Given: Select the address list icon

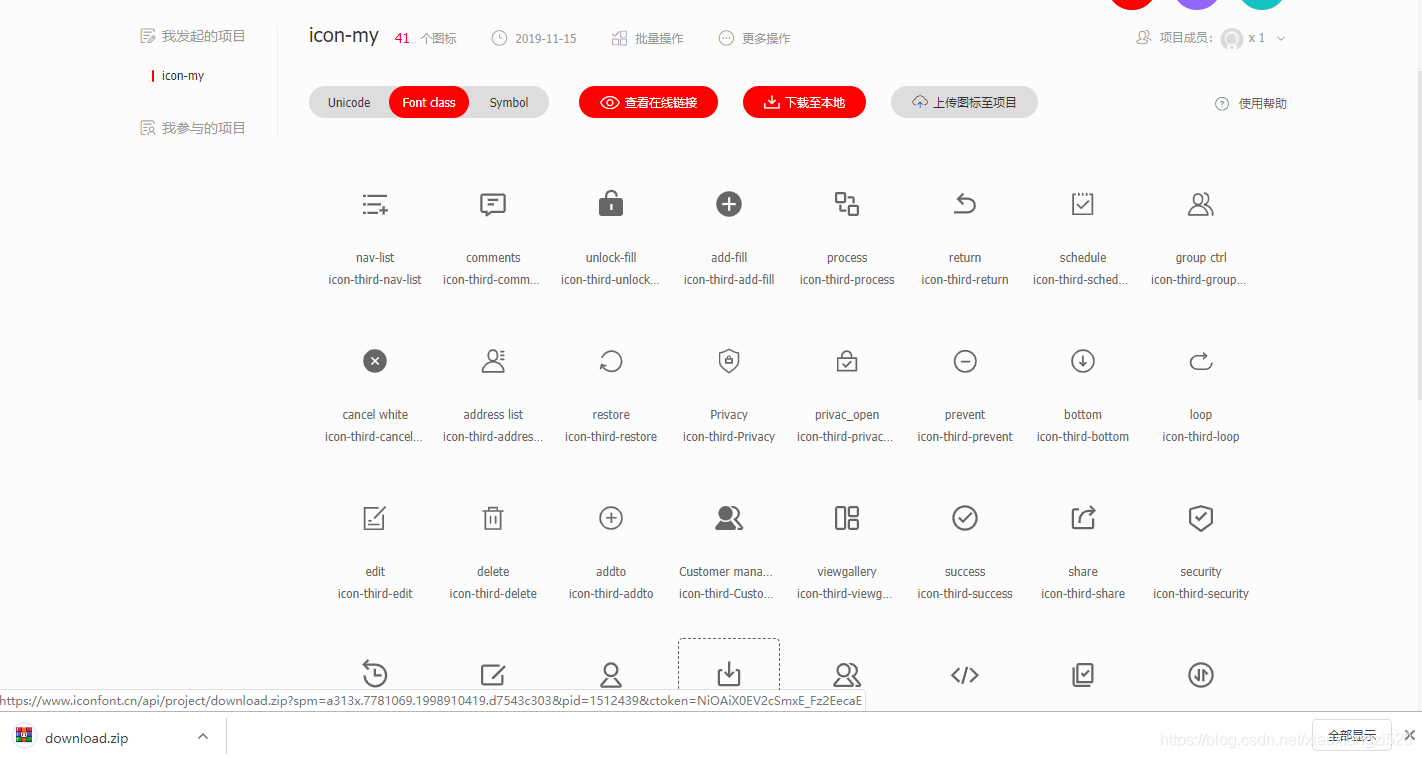Looking at the screenshot, I should 493,361.
